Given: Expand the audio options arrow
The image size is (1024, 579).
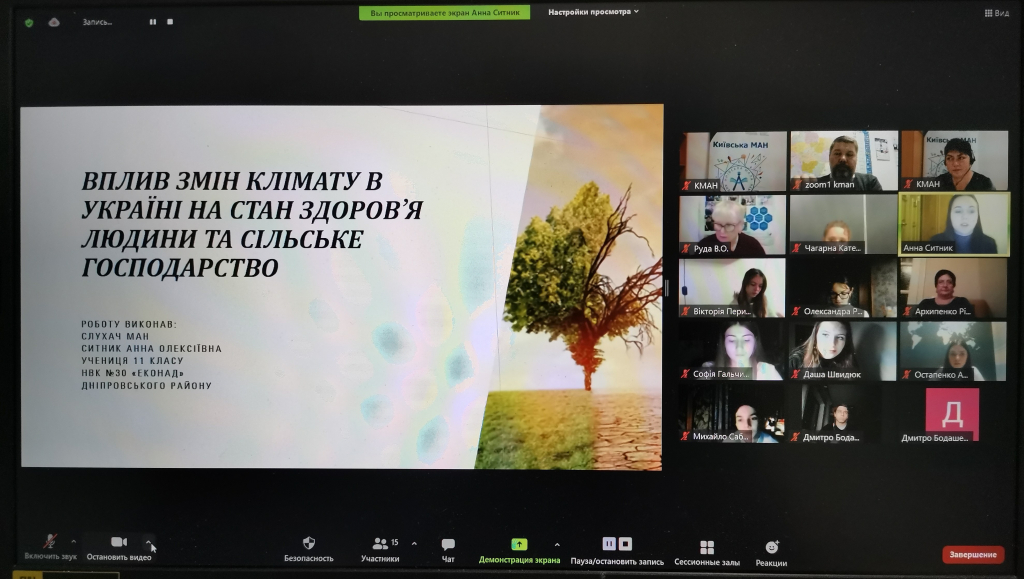Looking at the screenshot, I should 73,542.
